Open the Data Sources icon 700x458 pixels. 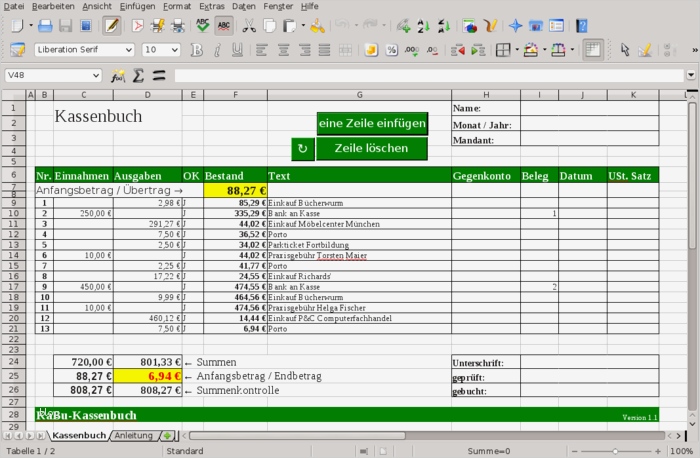tap(556, 26)
